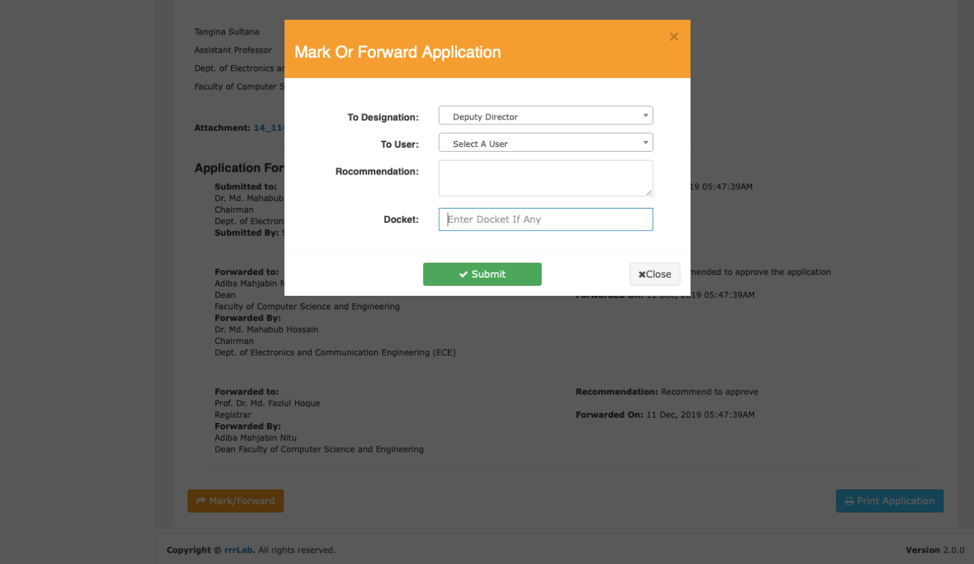Click the arrow icon on Mark/Forward
974x564 pixels.
201,501
